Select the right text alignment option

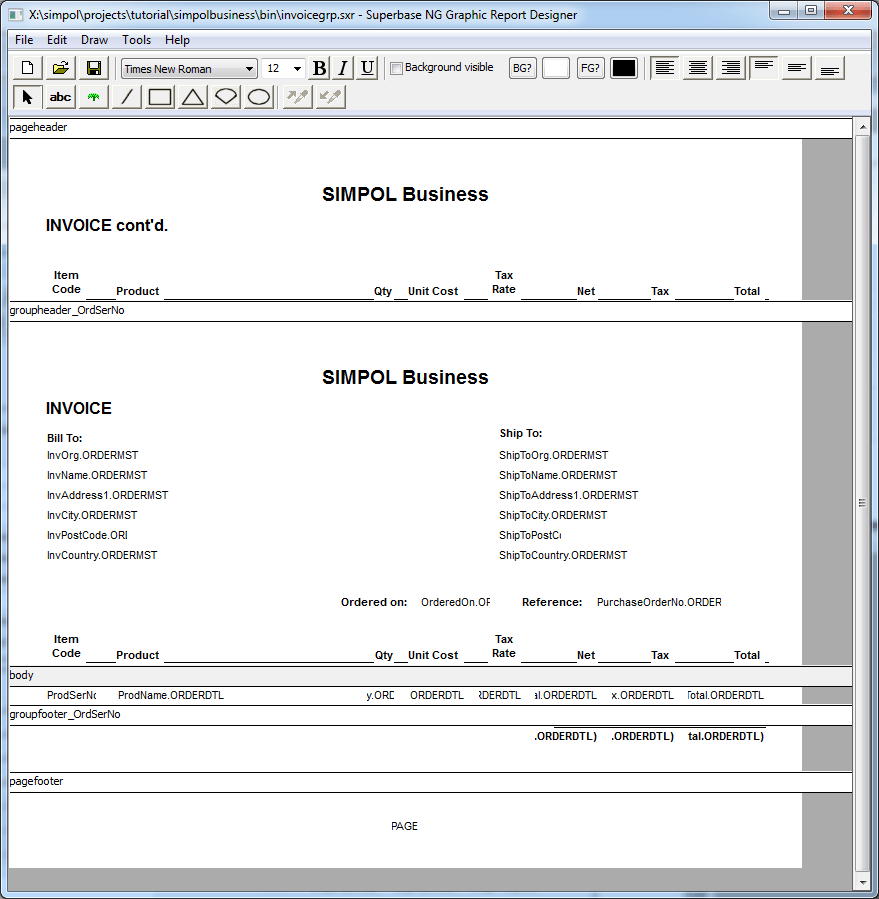click(729, 67)
